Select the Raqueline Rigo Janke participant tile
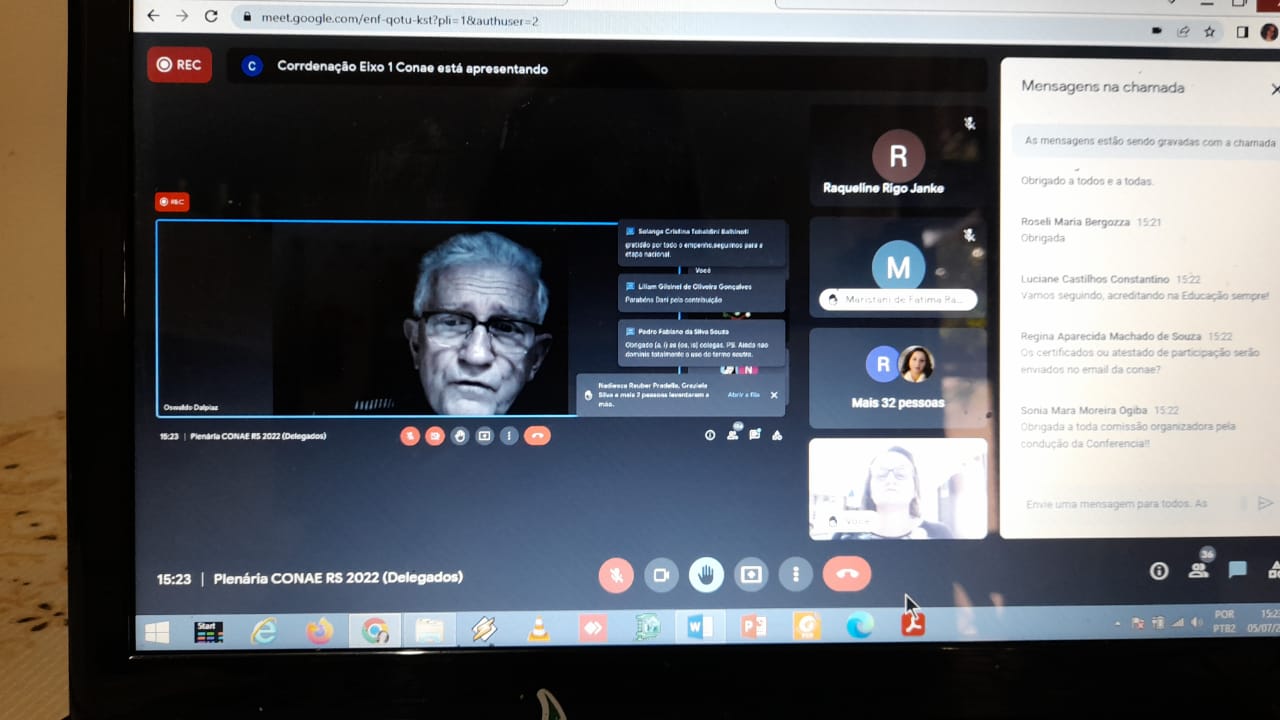This screenshot has height=720, width=1280. coord(897,157)
